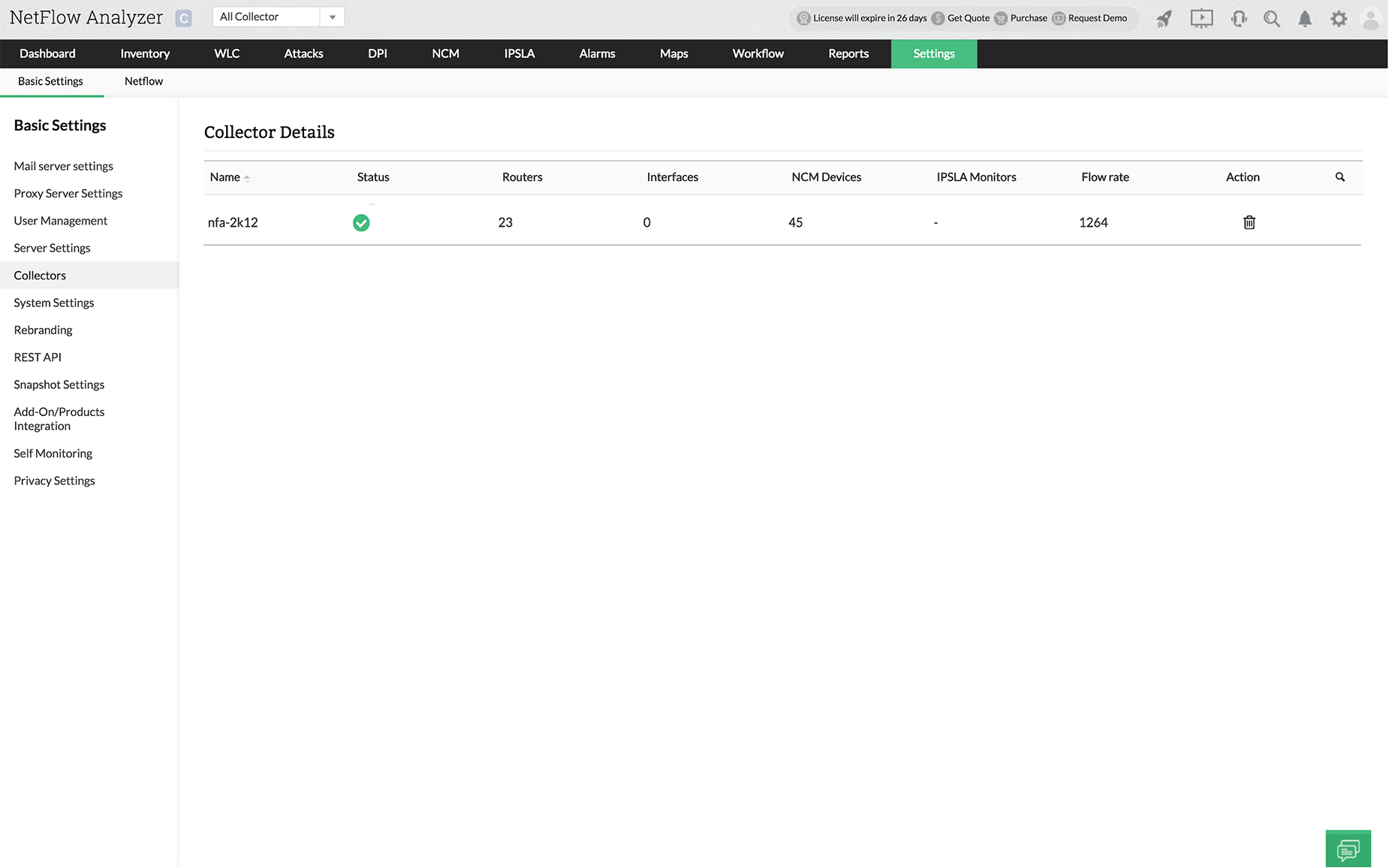
Task: Select Collectors in sidebar
Action: pyautogui.click(x=89, y=276)
